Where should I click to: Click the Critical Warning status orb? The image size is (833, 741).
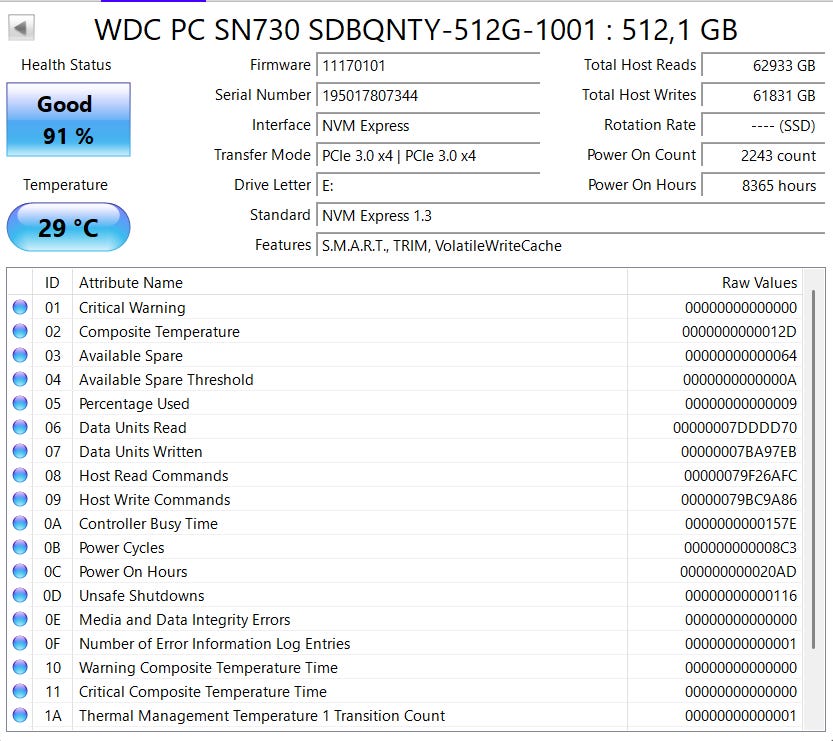(20, 308)
